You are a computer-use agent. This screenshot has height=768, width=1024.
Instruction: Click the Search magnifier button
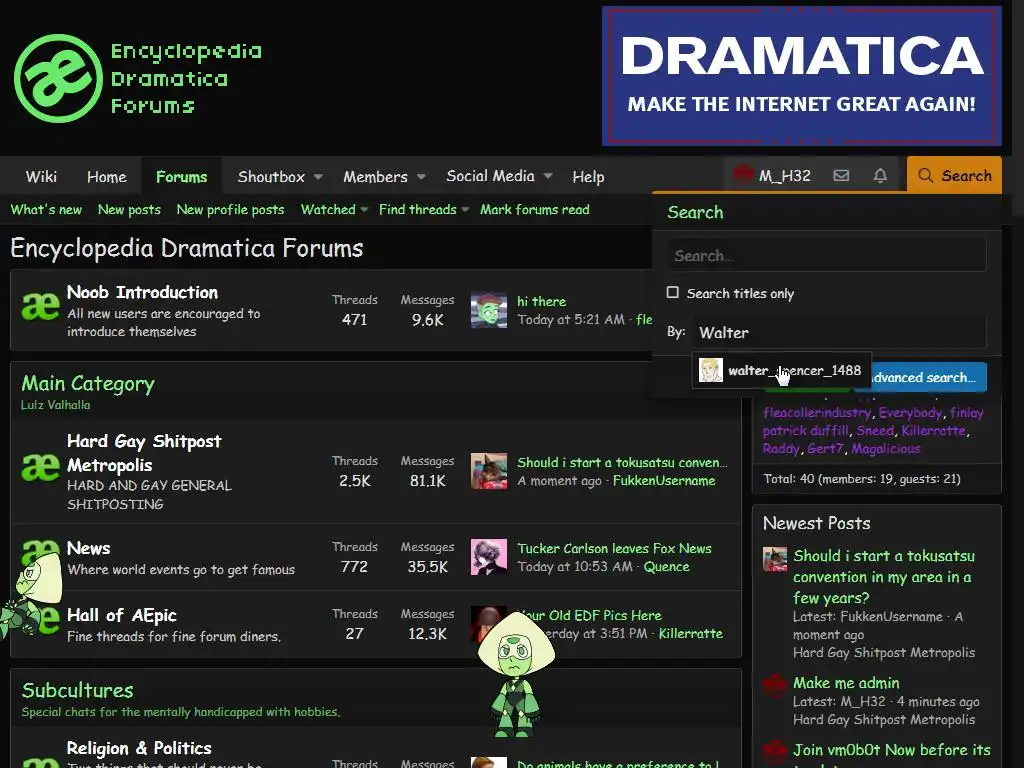coord(954,175)
